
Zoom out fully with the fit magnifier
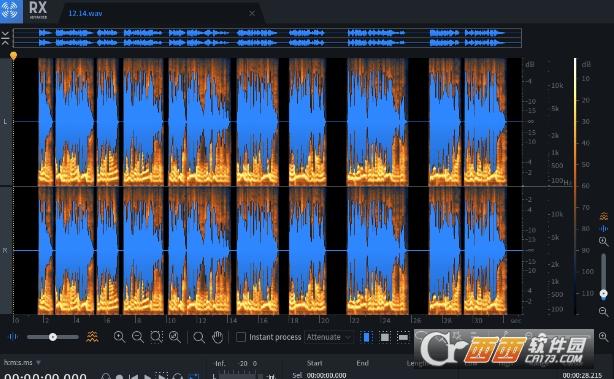click(x=175, y=337)
